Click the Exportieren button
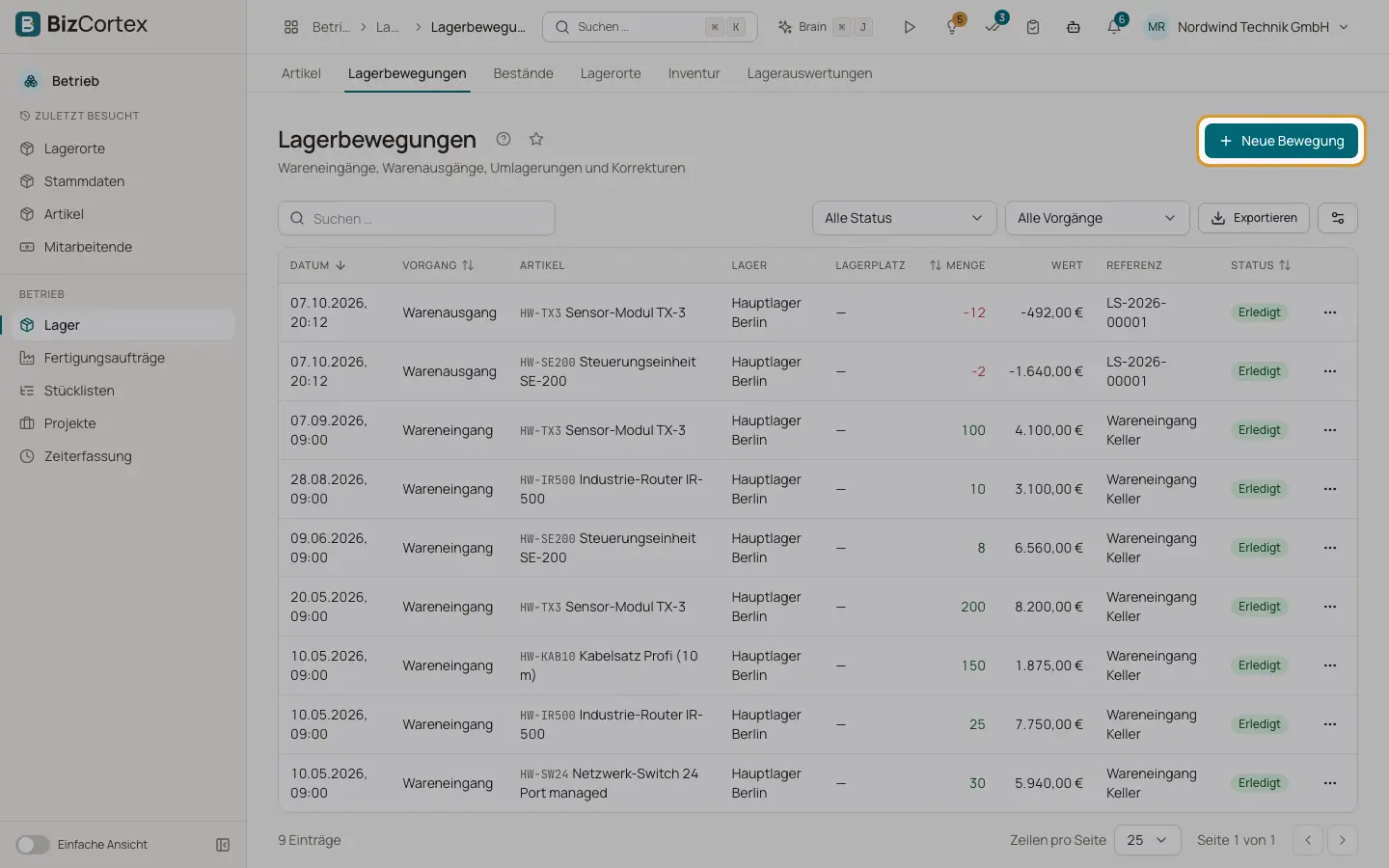This screenshot has height=868, width=1389. click(1254, 218)
